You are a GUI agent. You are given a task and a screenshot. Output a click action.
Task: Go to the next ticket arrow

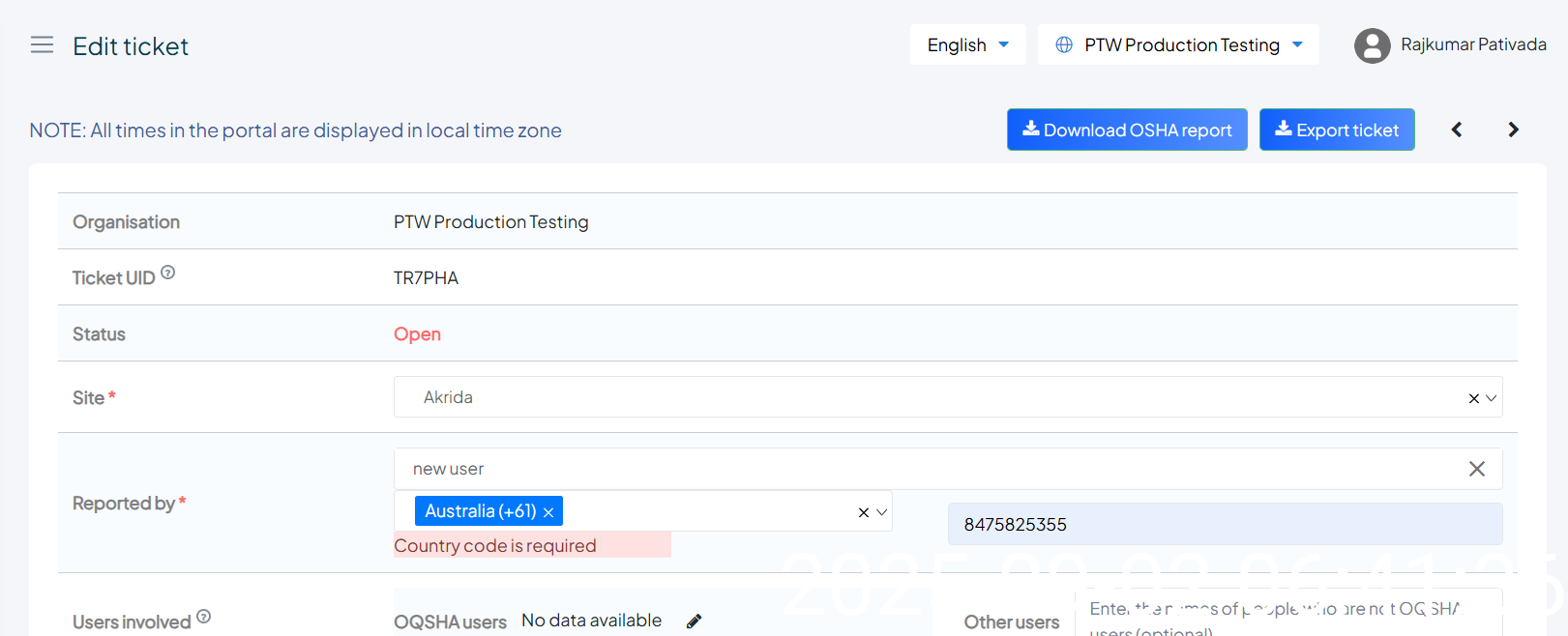(x=1514, y=130)
